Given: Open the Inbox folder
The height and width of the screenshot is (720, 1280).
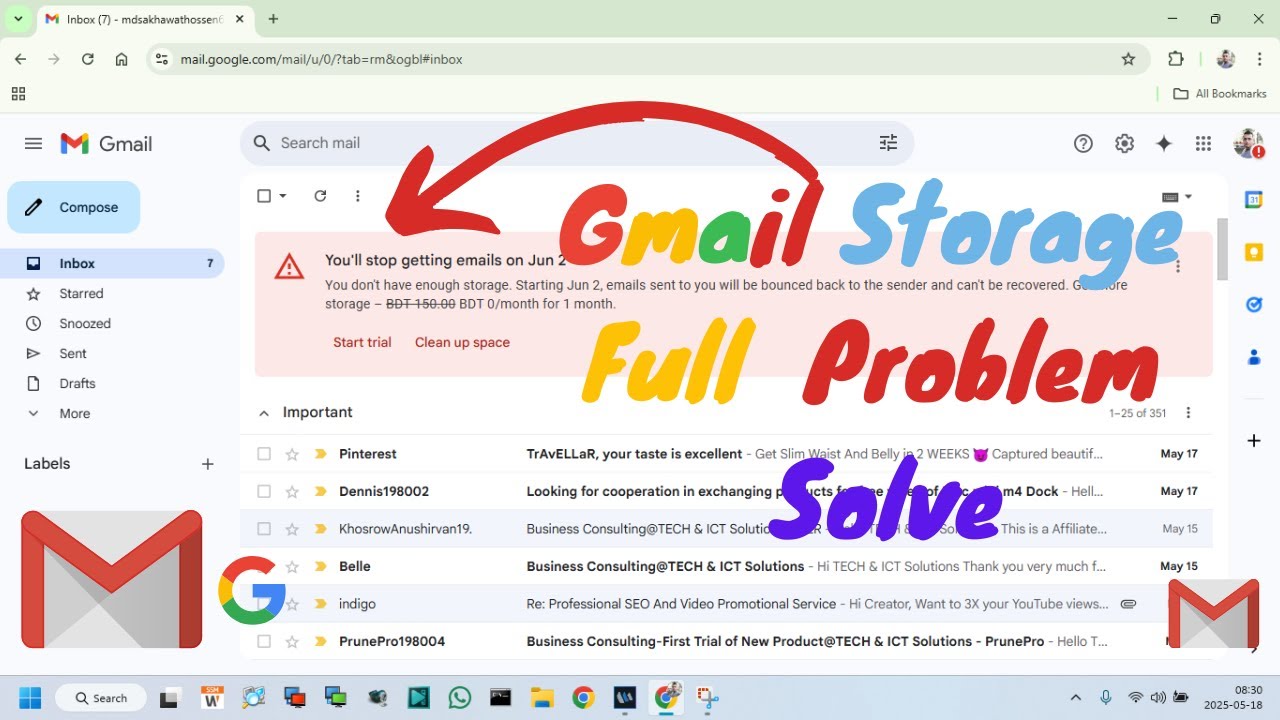Looking at the screenshot, I should (x=112, y=264).
